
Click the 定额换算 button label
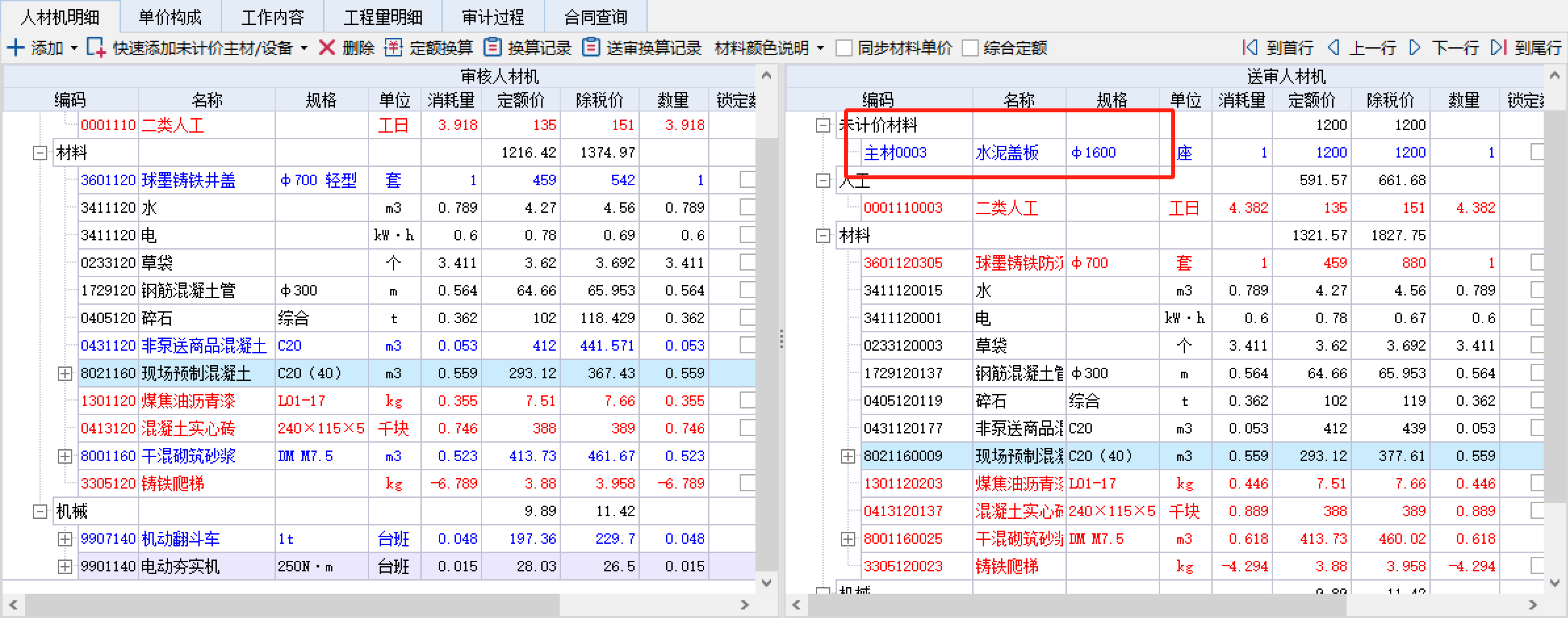(x=441, y=48)
